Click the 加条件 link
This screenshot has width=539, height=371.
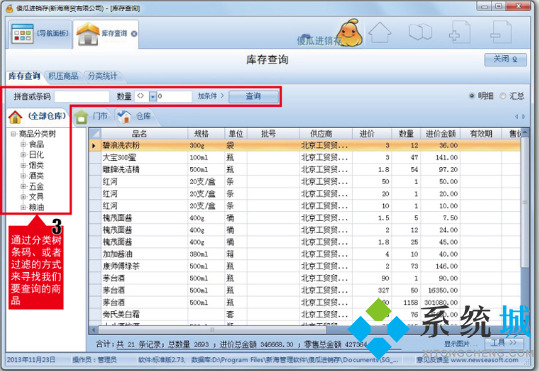click(210, 96)
